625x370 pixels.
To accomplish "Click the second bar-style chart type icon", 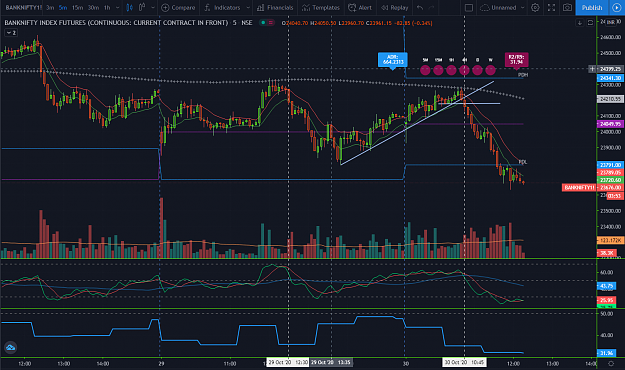I will click(142, 8).
